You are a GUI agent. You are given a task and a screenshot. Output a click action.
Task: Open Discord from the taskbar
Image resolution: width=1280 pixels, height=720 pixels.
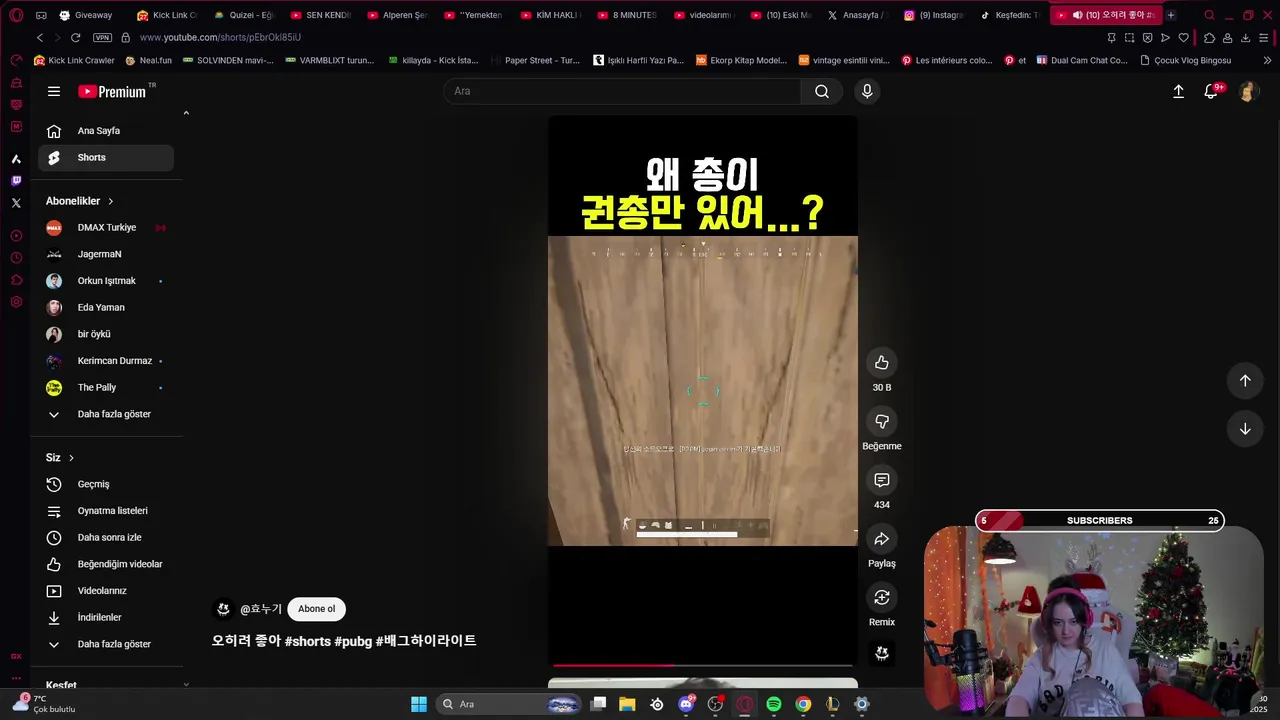(686, 704)
